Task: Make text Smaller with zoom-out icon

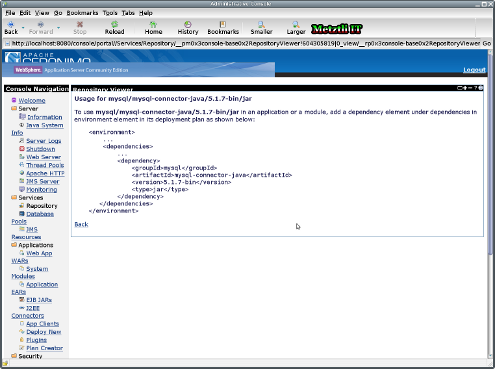Action: click(x=261, y=24)
